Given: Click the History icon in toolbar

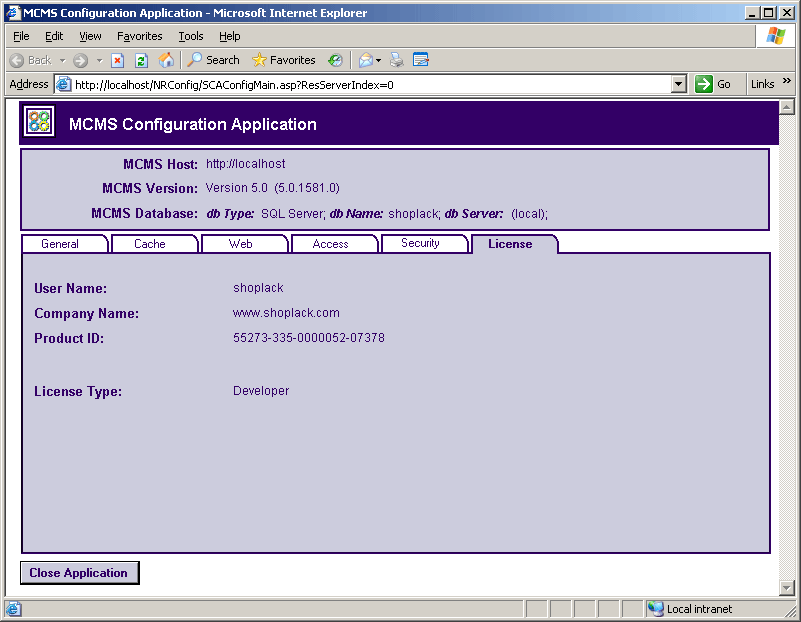Looking at the screenshot, I should tap(335, 60).
